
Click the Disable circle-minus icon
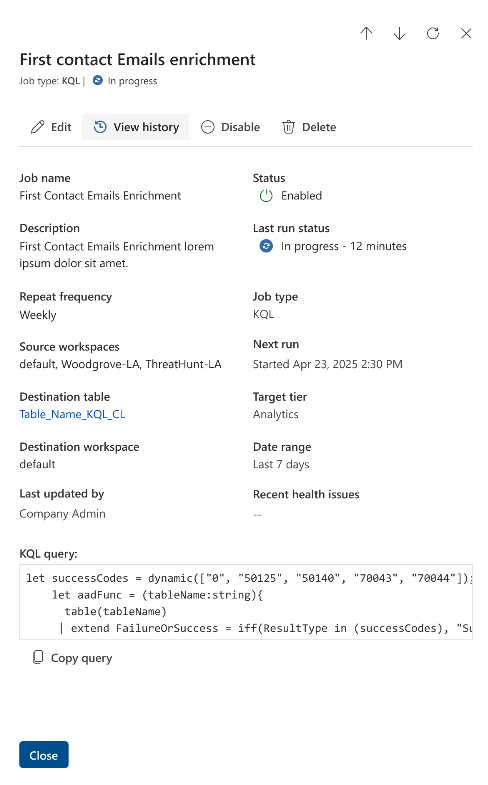tap(208, 127)
